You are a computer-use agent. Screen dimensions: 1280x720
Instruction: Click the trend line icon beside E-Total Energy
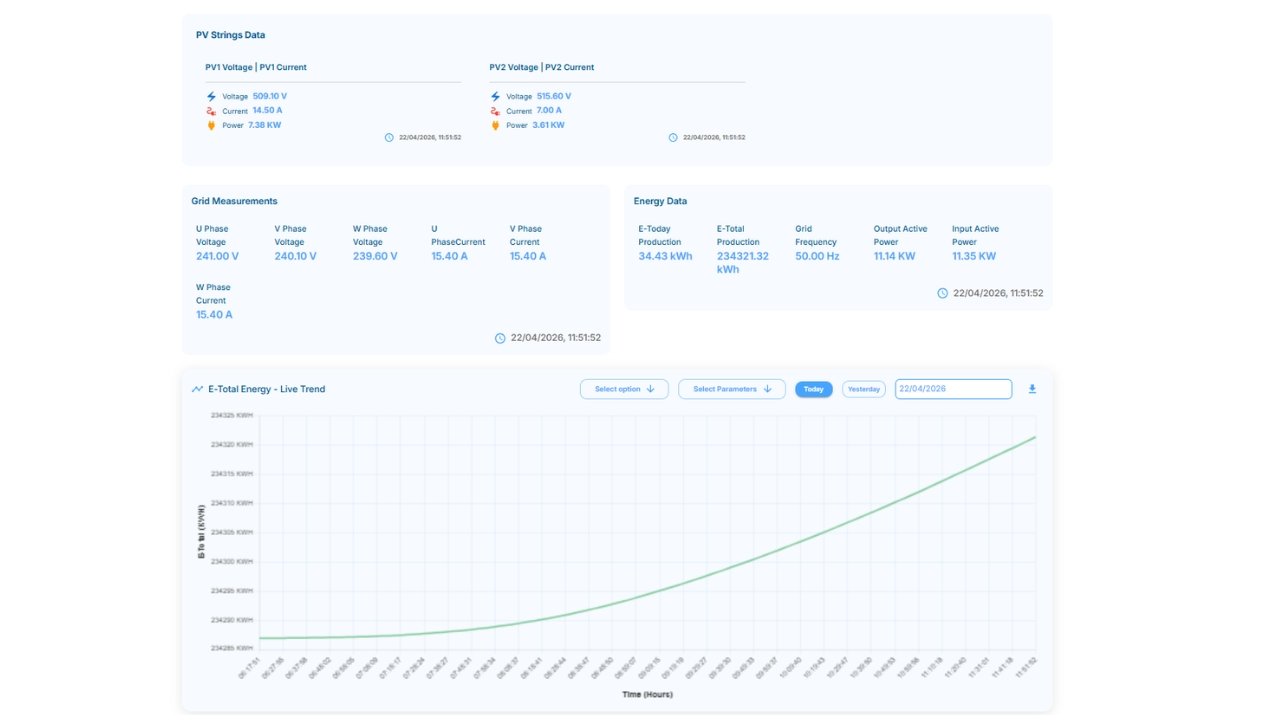pos(197,389)
